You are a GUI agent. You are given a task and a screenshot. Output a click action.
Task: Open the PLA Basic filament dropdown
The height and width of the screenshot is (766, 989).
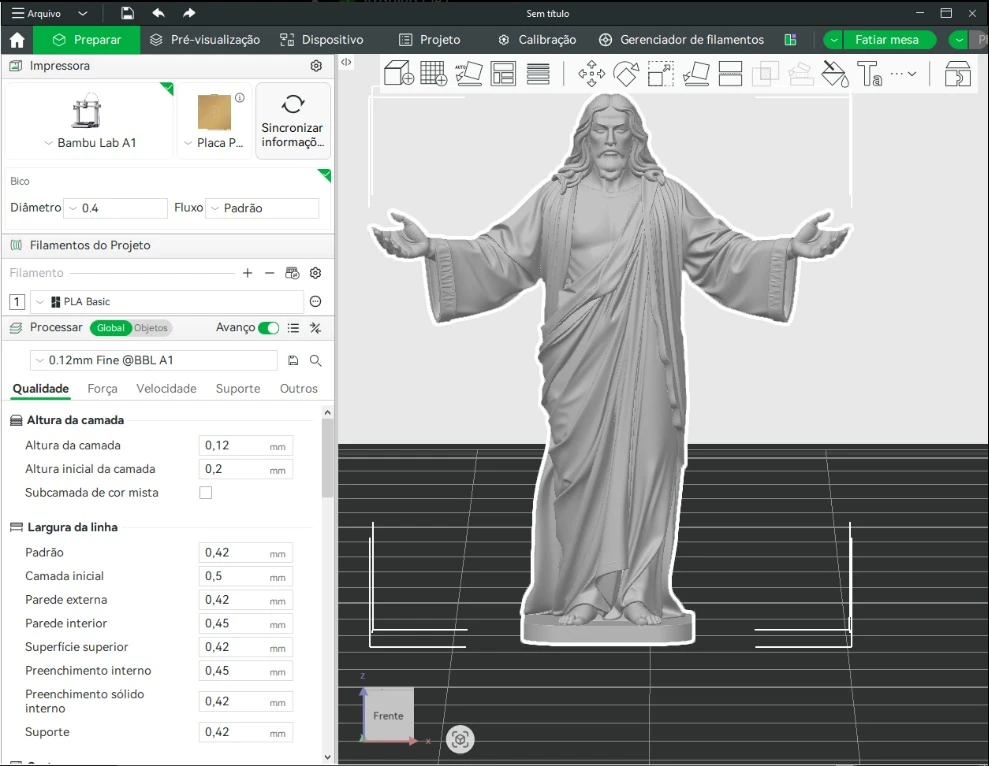point(167,302)
